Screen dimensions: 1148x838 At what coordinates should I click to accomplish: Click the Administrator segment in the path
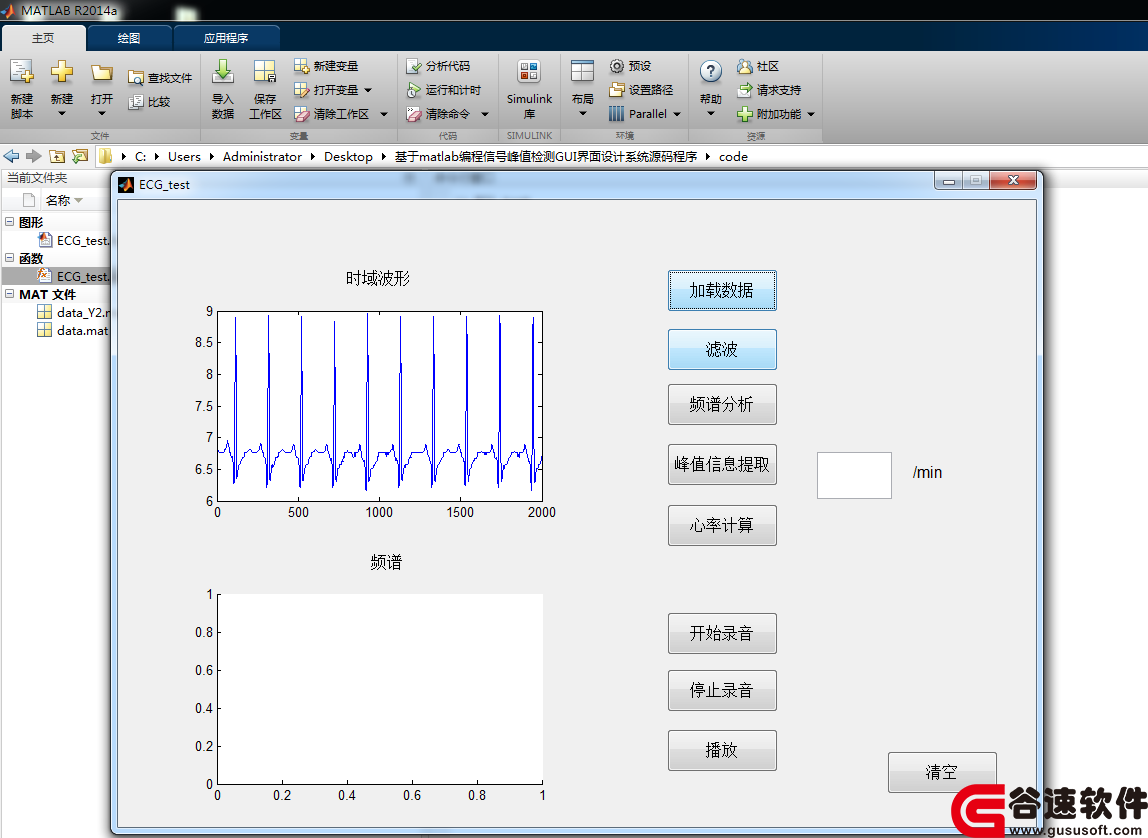tap(262, 157)
